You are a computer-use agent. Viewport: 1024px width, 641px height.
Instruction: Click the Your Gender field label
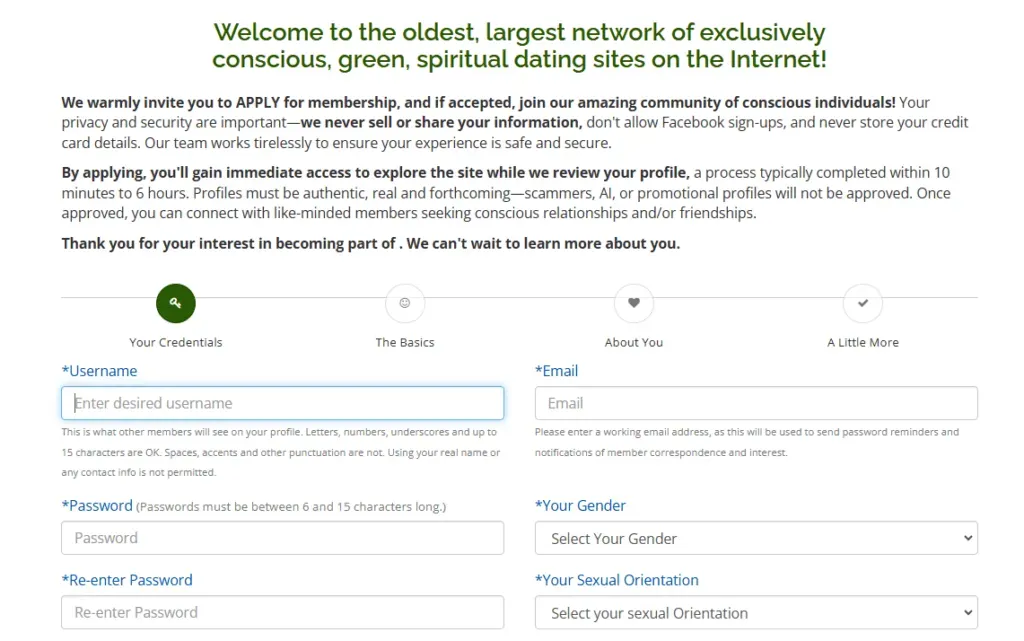tap(581, 505)
